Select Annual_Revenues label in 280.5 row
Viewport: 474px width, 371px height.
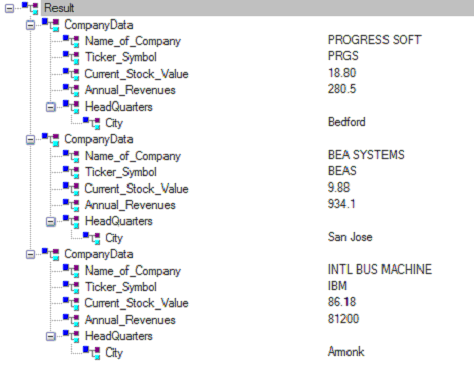pos(130,90)
